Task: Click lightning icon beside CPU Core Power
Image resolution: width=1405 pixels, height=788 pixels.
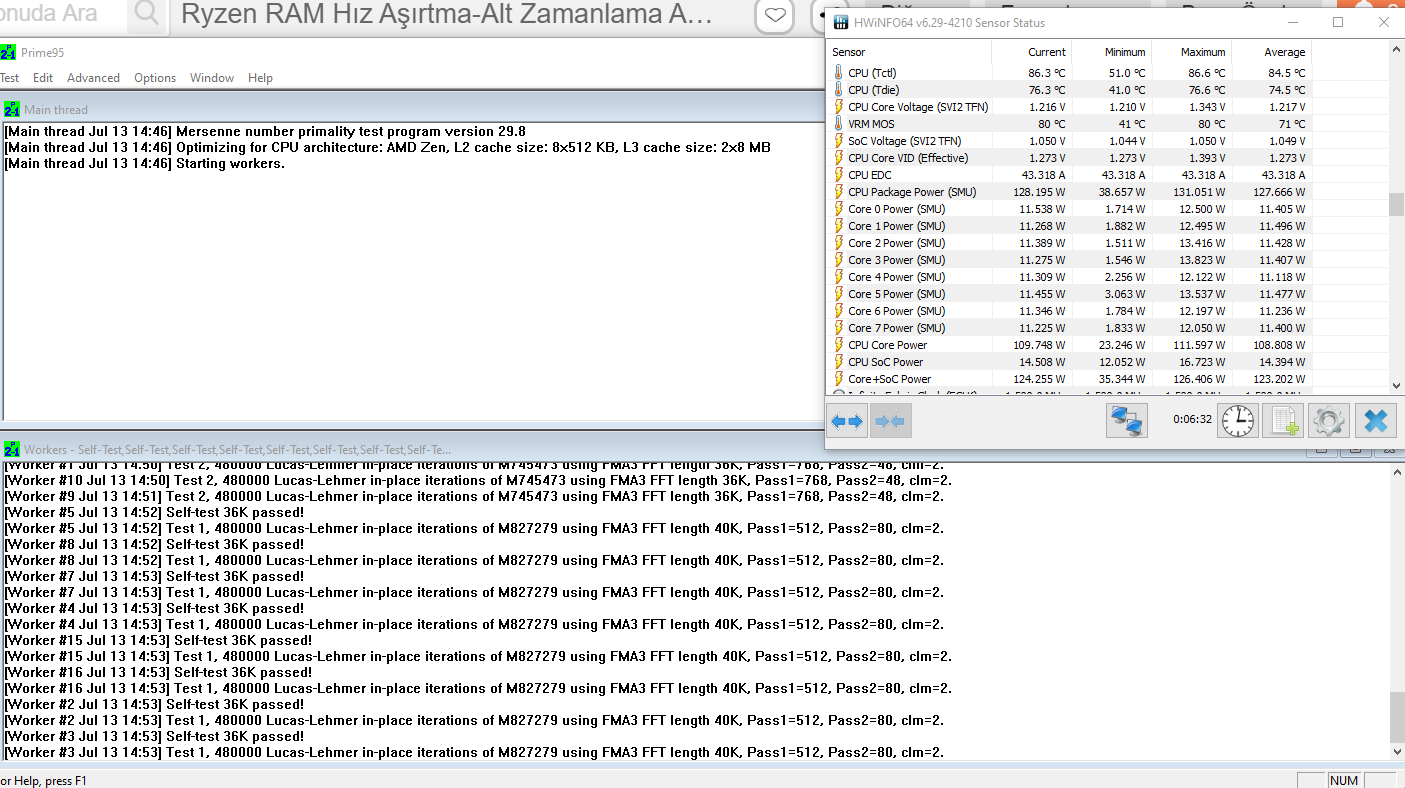Action: click(x=839, y=345)
